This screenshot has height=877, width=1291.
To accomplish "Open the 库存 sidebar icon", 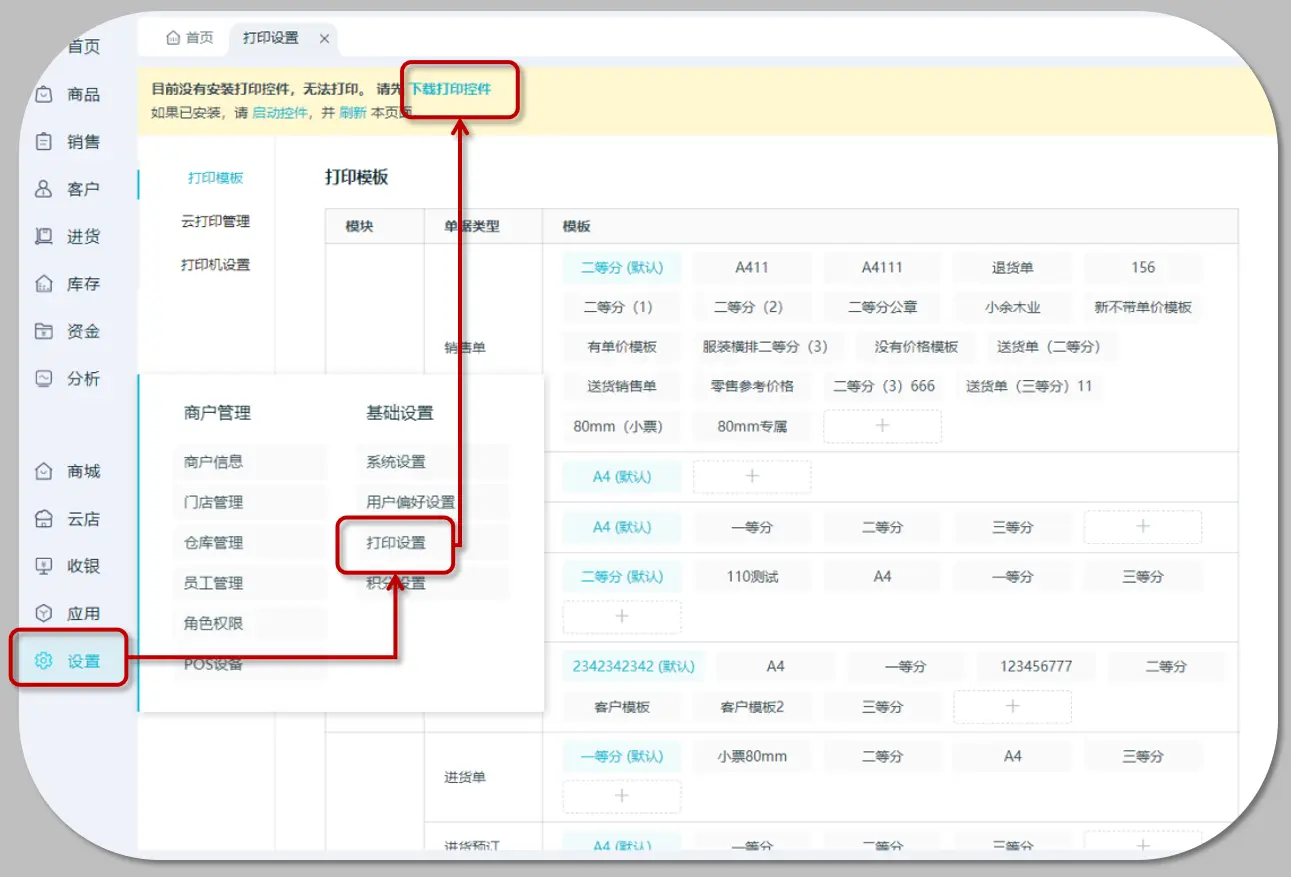I will (44, 284).
